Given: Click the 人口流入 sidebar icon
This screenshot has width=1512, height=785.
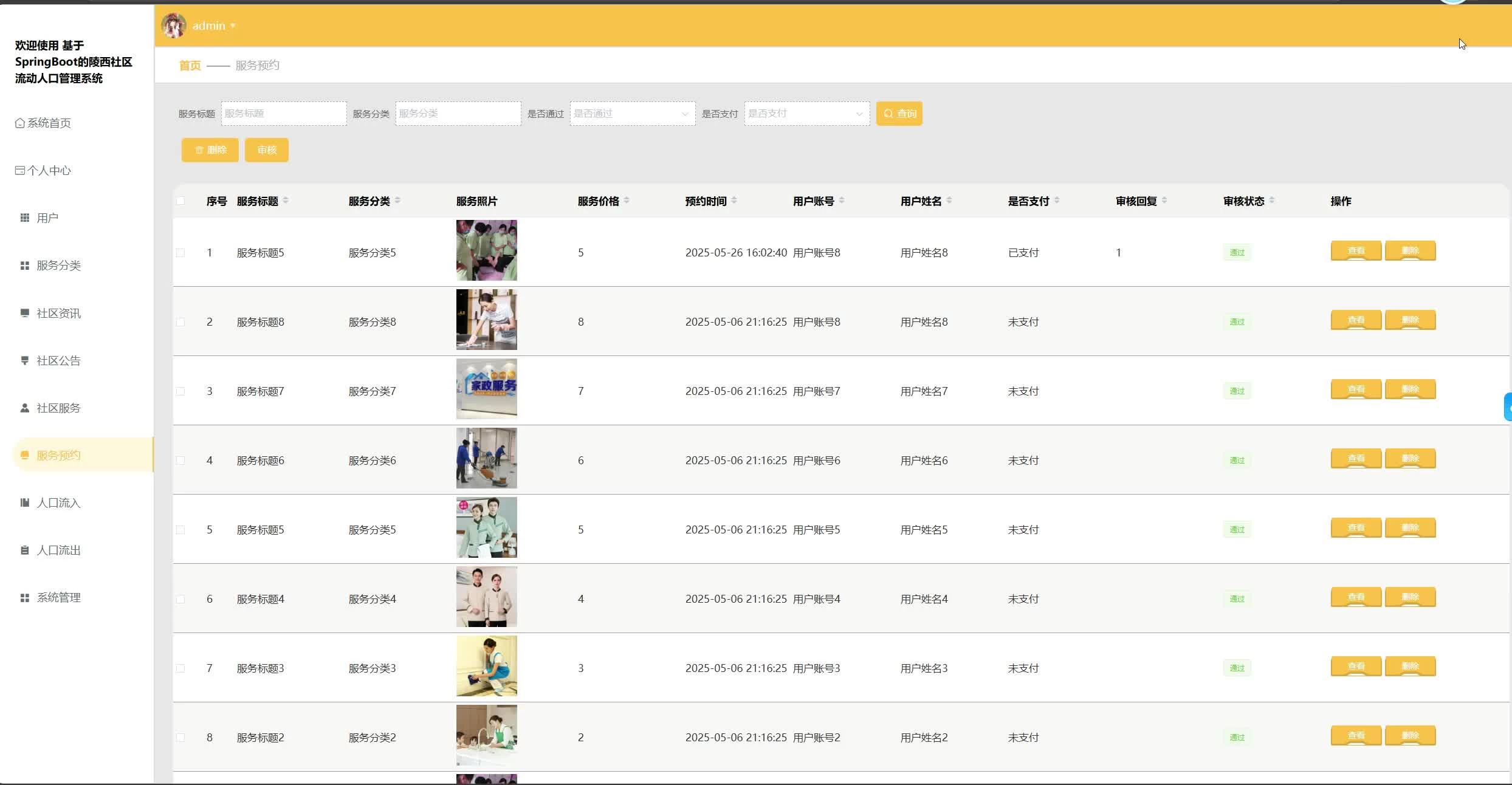Looking at the screenshot, I should [x=25, y=503].
